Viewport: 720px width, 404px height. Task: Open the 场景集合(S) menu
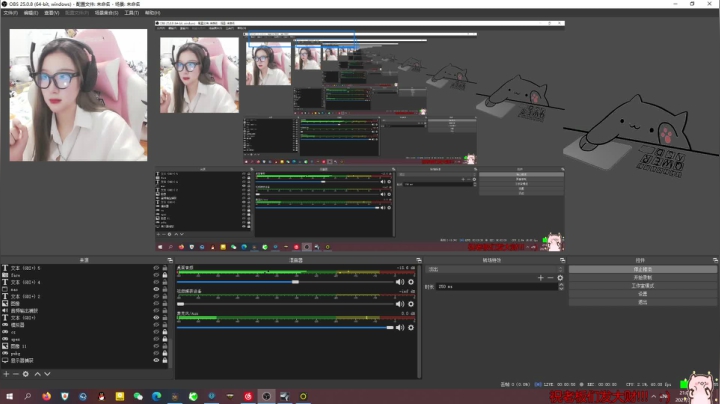[x=107, y=13]
